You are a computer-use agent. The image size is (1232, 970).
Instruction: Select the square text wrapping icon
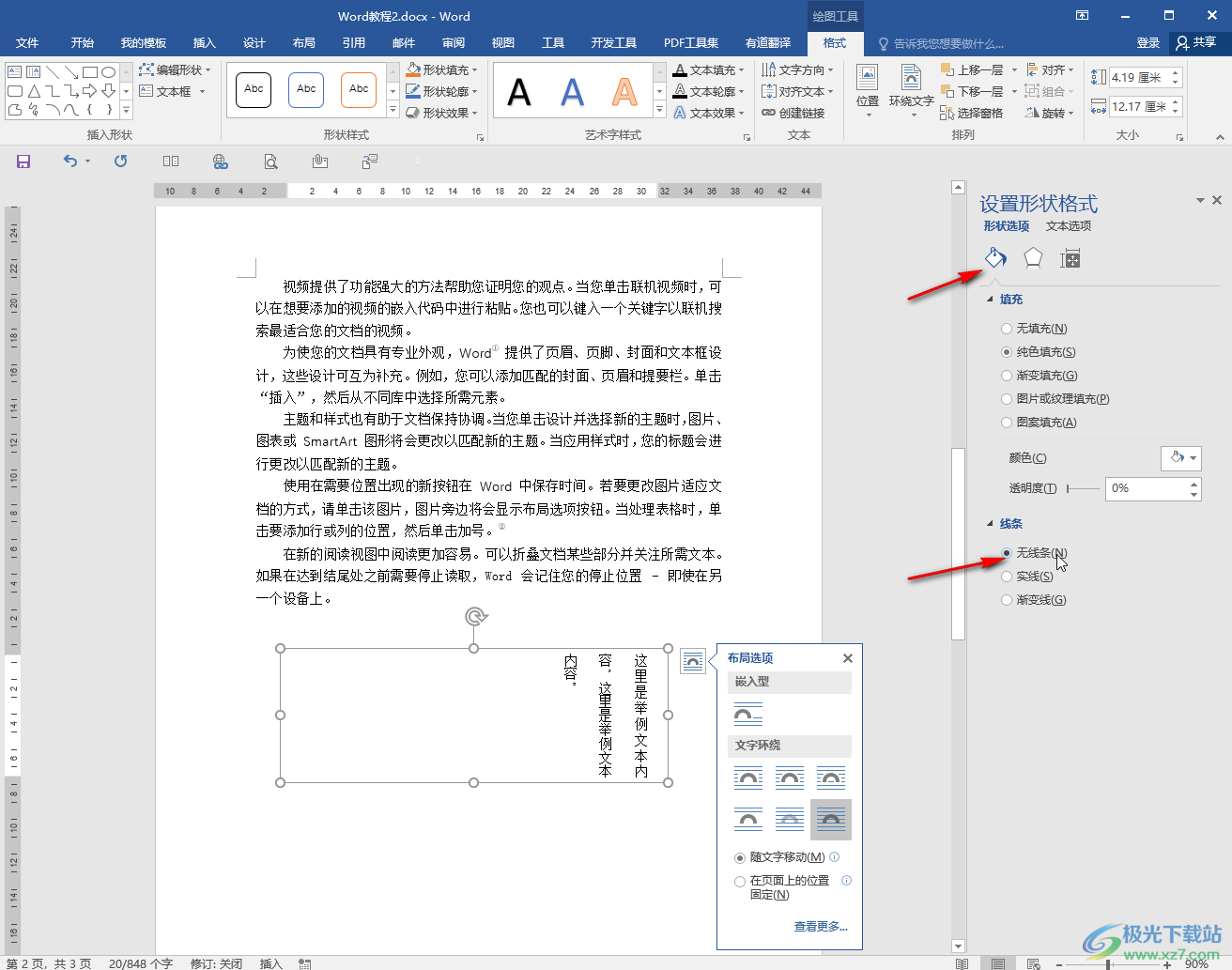tap(748, 778)
